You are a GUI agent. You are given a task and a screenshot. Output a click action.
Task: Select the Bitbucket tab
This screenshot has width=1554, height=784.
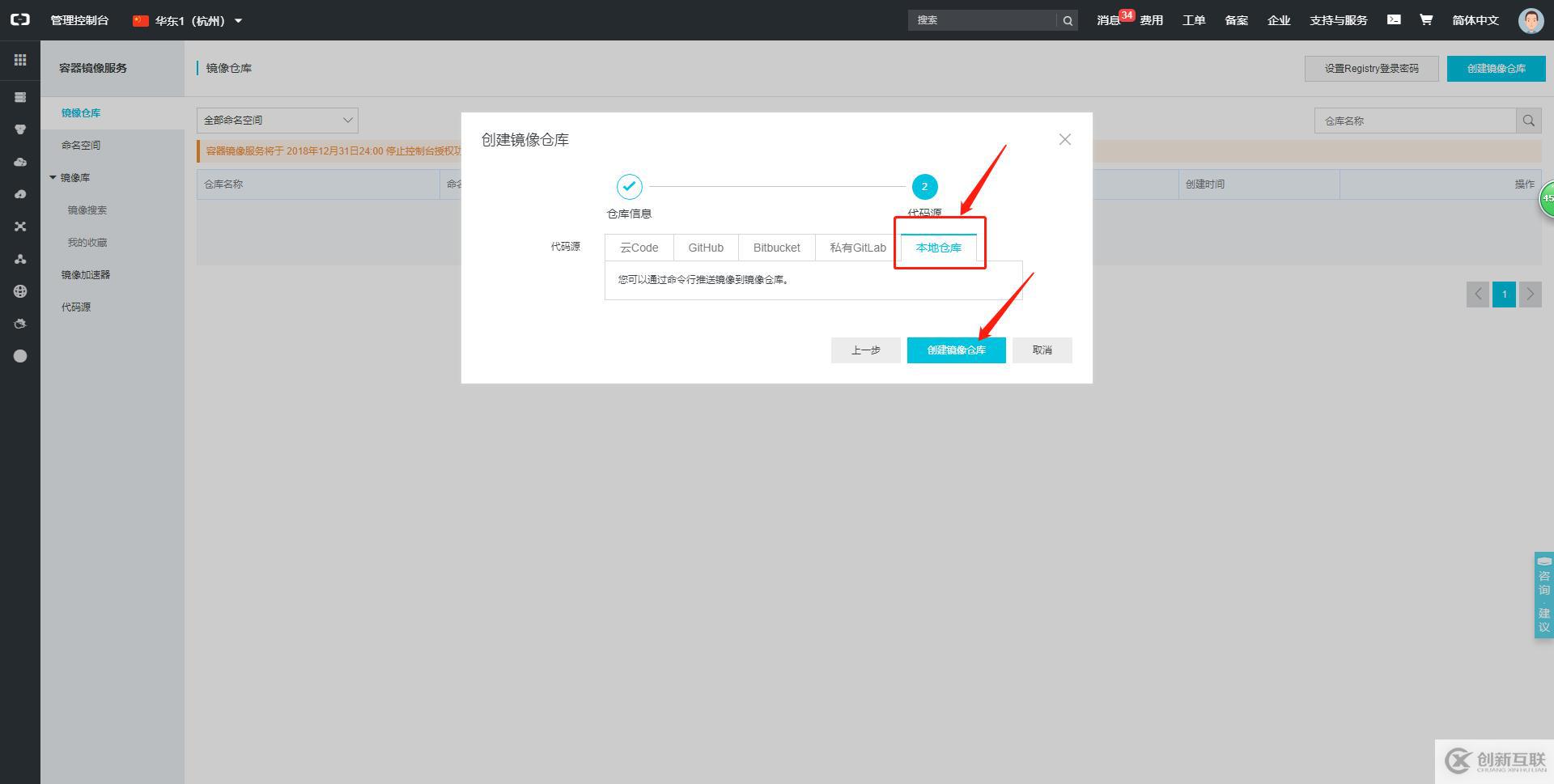pos(777,248)
